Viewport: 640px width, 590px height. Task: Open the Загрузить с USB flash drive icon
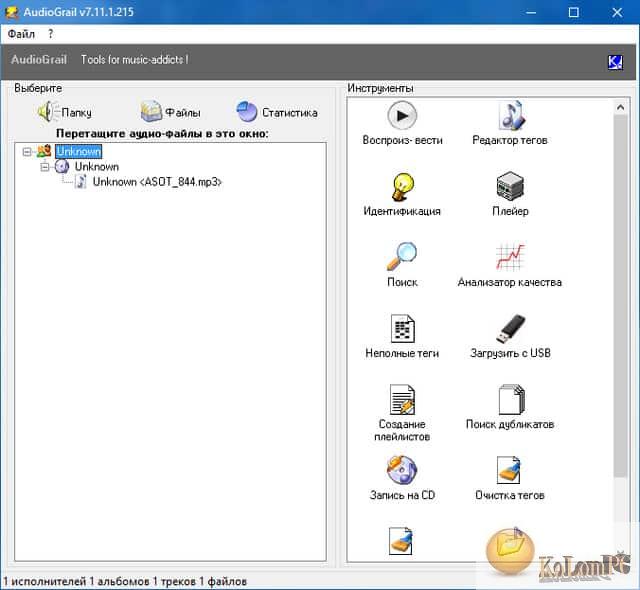(x=510, y=328)
